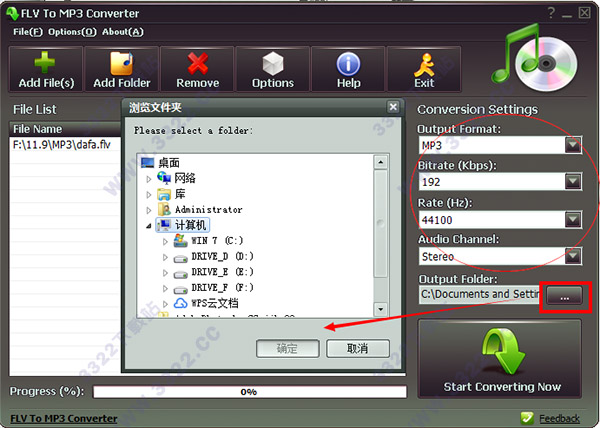Click the browse "..." output folder button
Image resolution: width=600 pixels, height=428 pixels.
[564, 296]
